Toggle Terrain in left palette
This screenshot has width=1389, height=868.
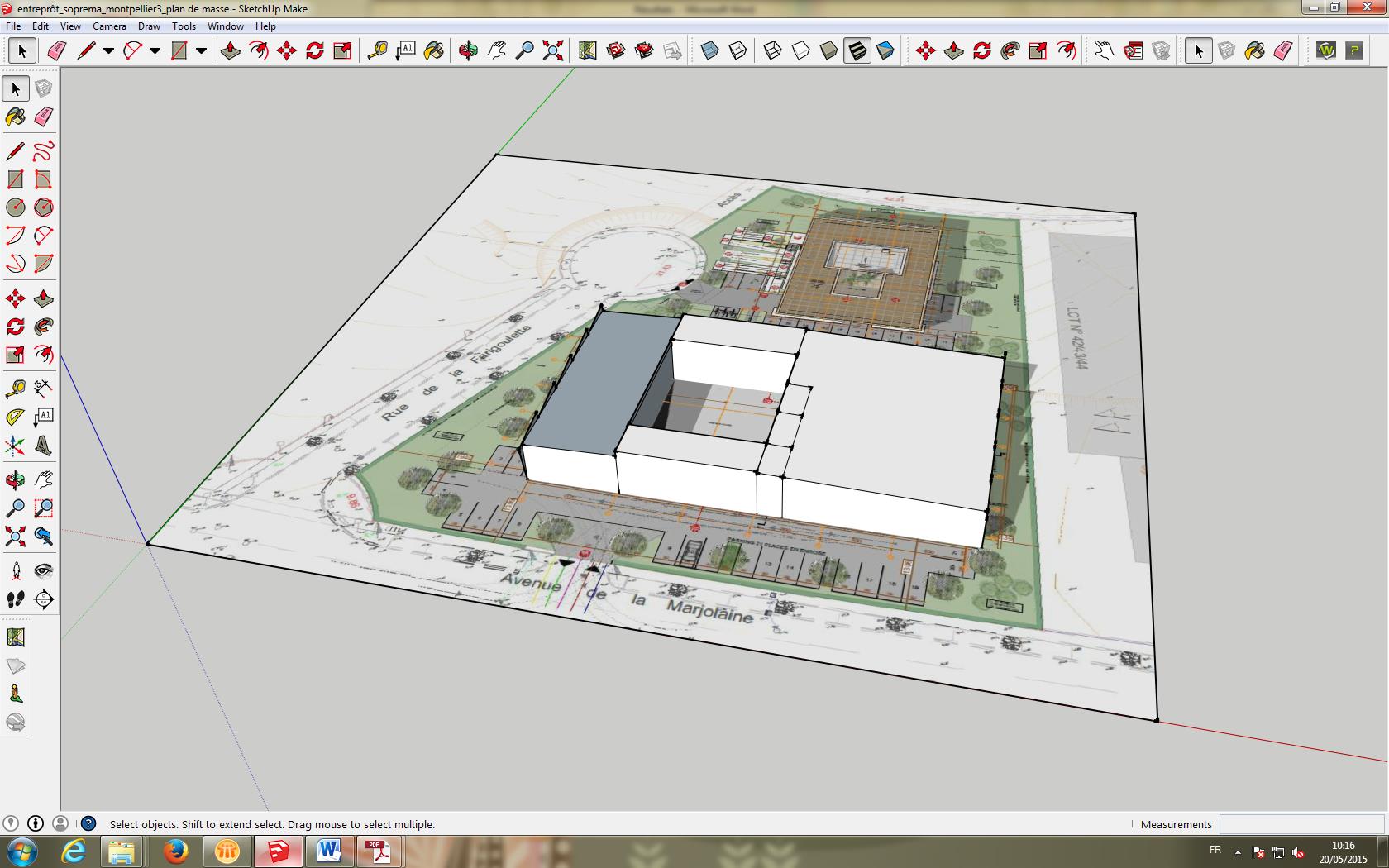(16, 666)
